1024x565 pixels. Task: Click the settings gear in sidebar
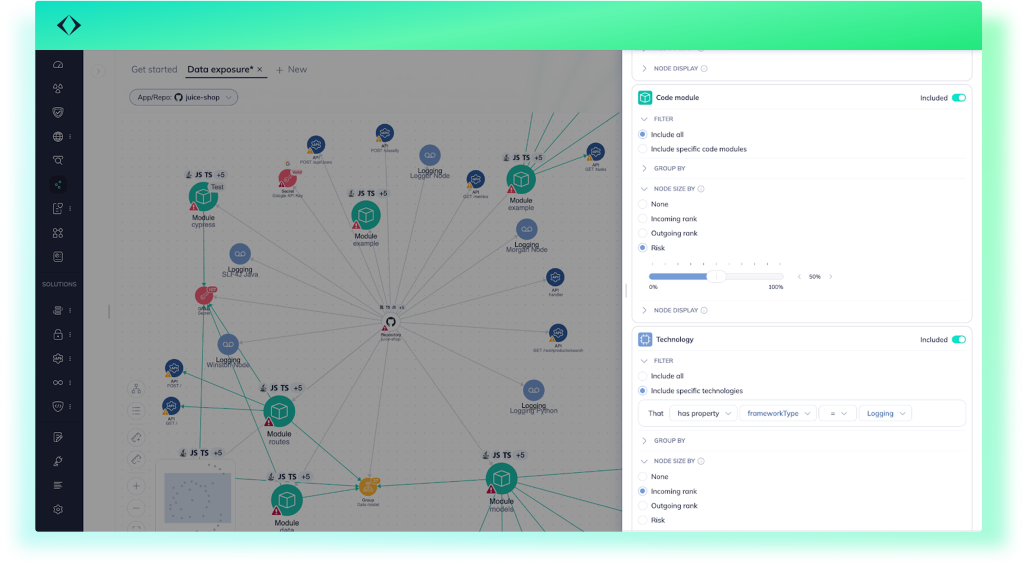[58, 509]
